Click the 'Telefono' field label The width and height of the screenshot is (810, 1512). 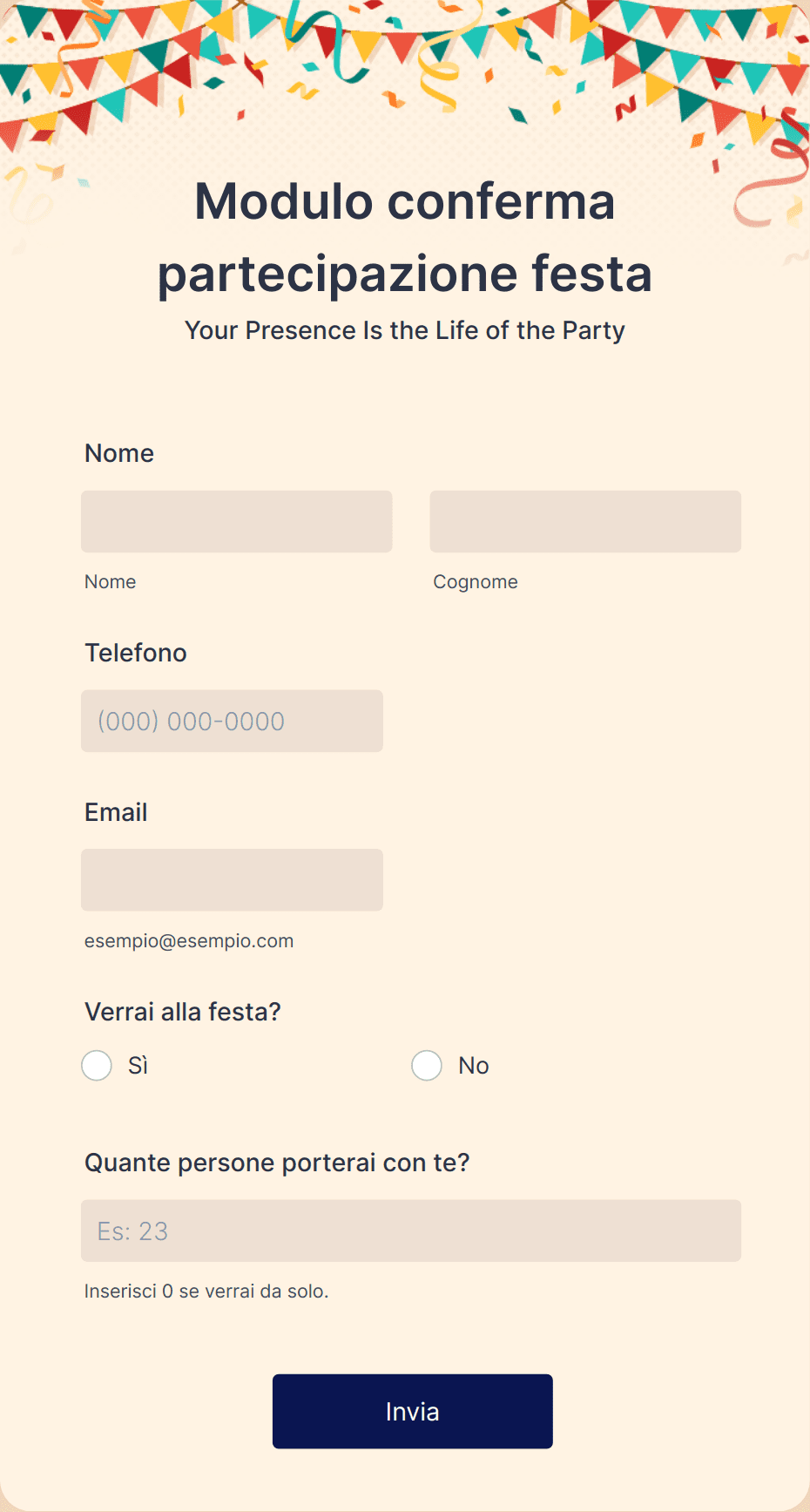pos(136,653)
